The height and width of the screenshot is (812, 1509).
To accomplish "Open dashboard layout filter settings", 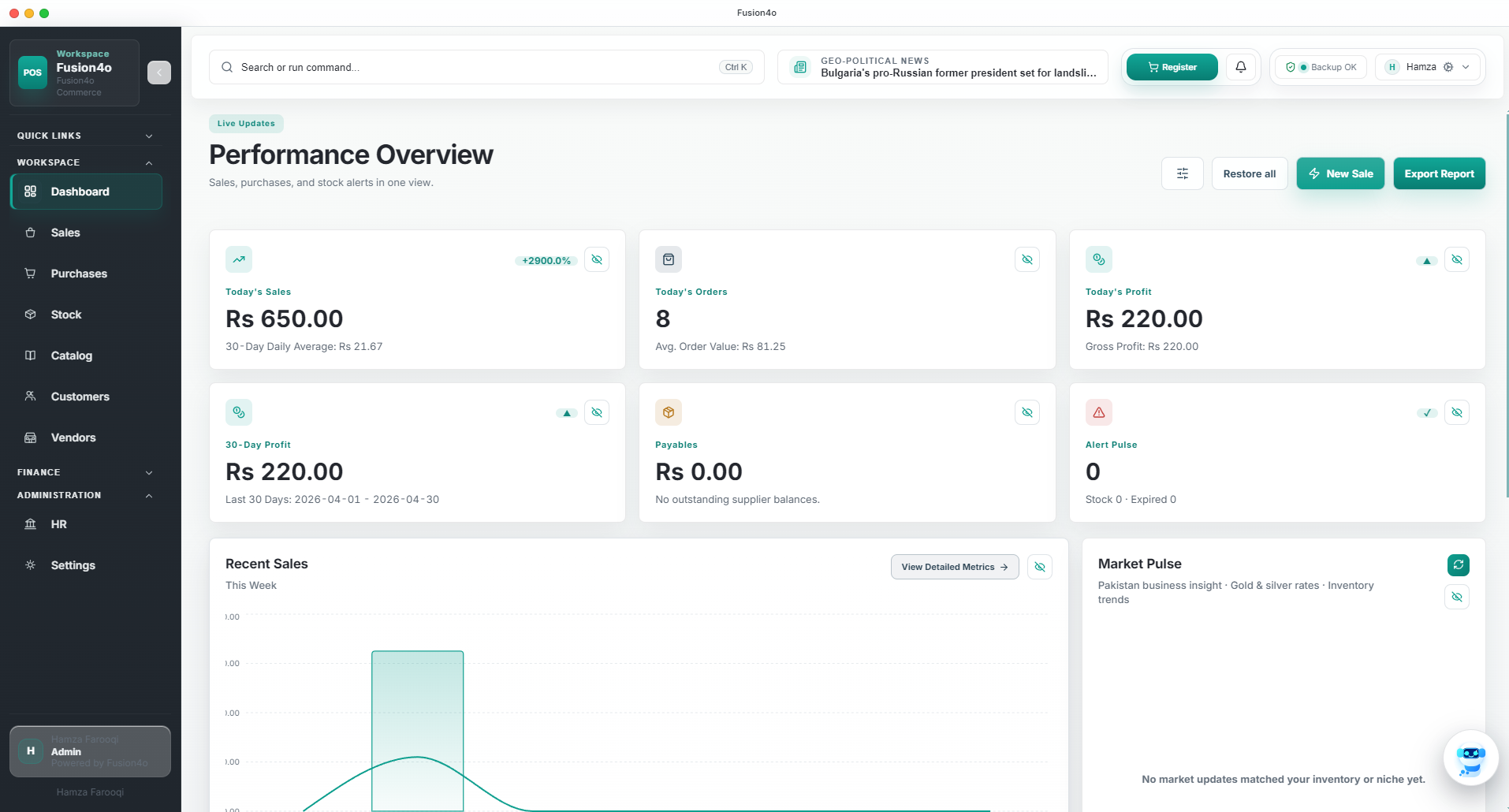I will pyautogui.click(x=1182, y=173).
